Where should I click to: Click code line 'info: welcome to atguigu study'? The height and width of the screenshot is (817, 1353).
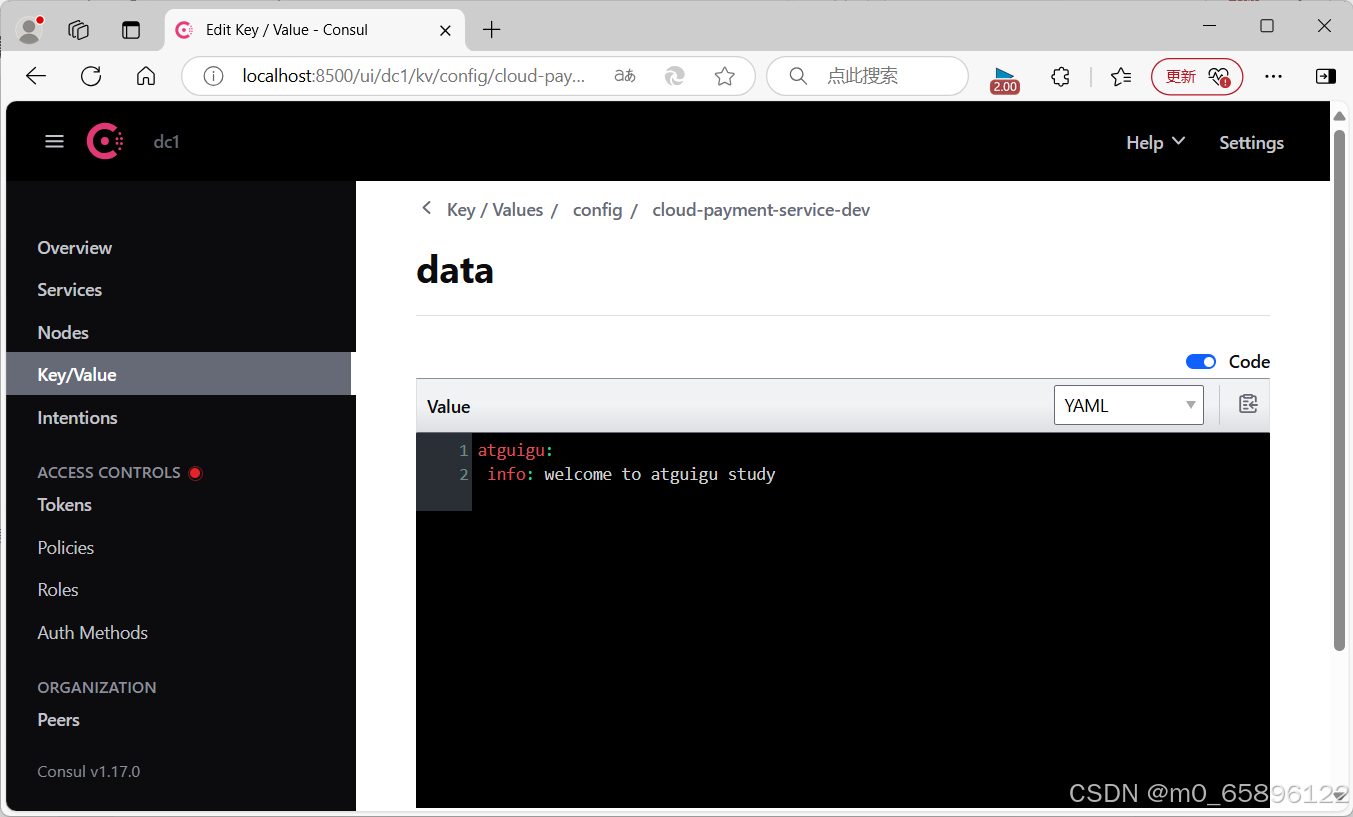pyautogui.click(x=631, y=474)
